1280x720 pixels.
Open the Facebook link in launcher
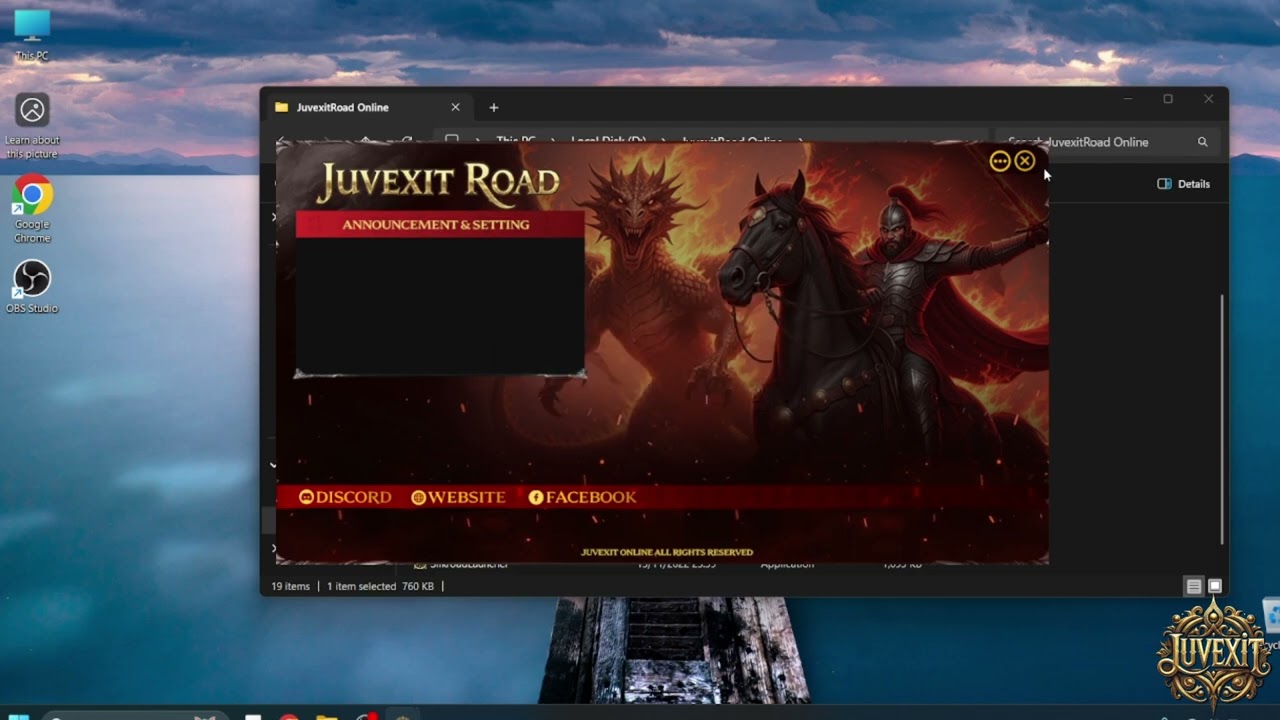click(582, 497)
